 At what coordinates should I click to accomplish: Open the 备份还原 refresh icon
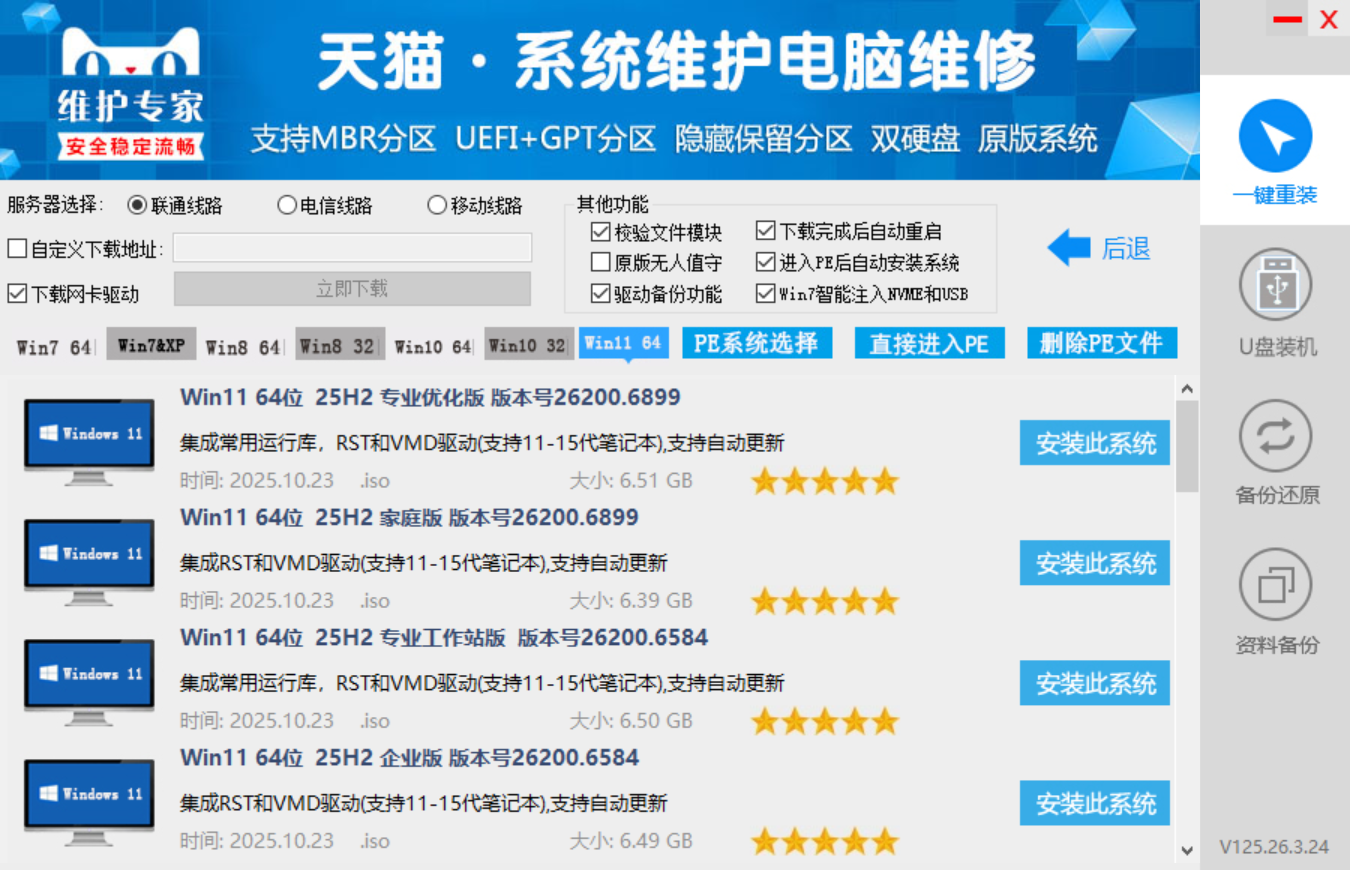tap(1275, 436)
